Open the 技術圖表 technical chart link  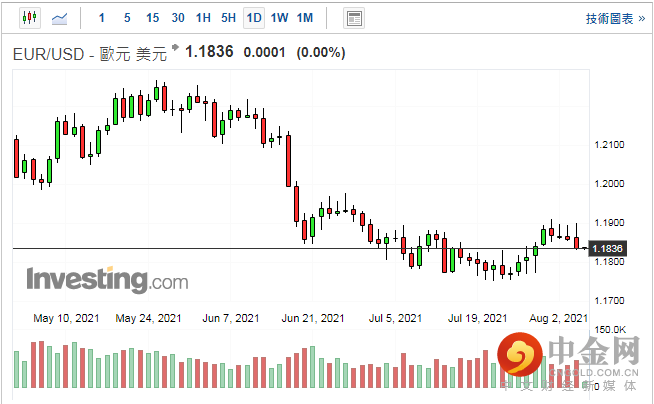(x=612, y=18)
